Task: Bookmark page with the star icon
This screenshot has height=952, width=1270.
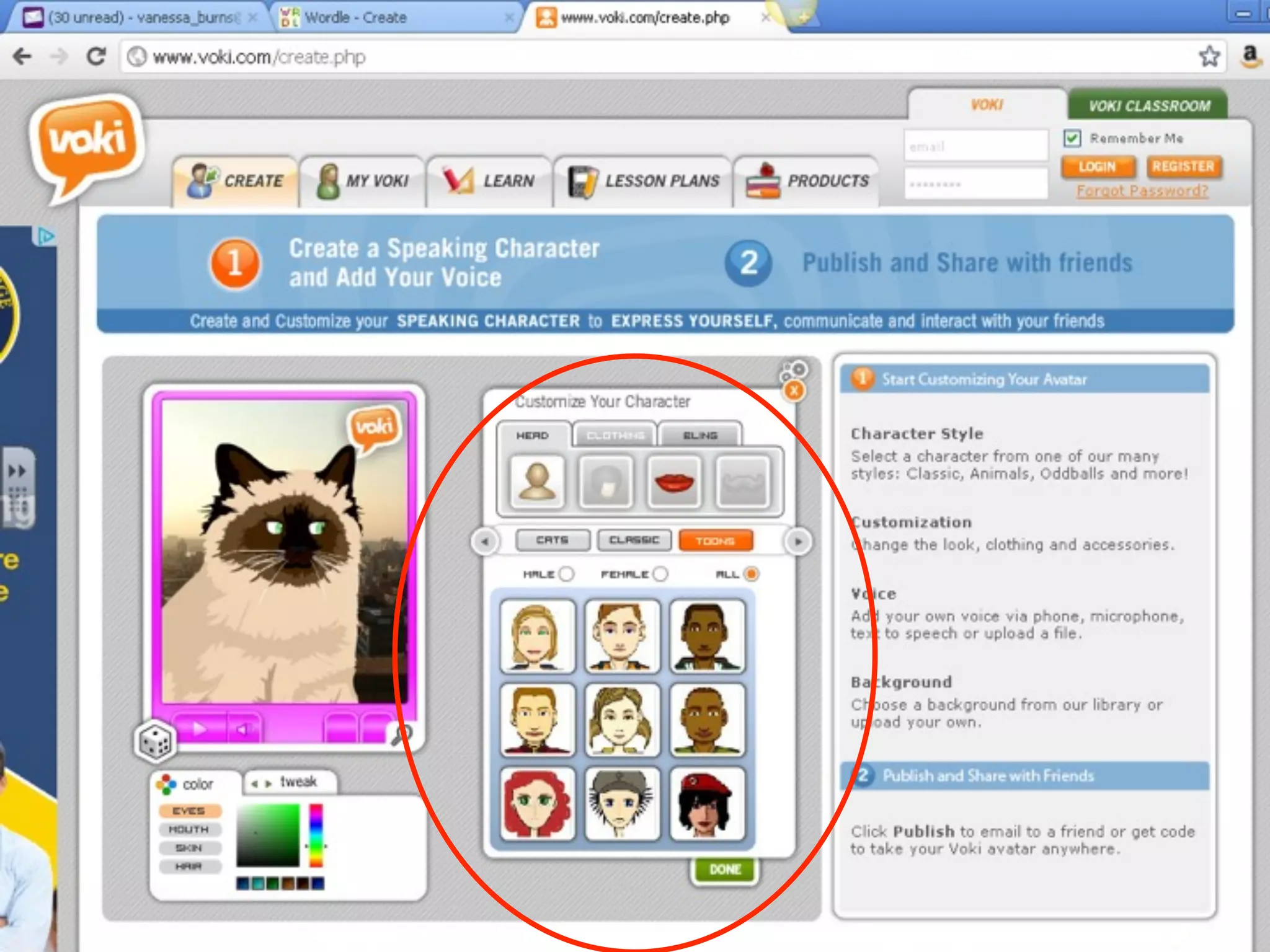Action: 1209,57
